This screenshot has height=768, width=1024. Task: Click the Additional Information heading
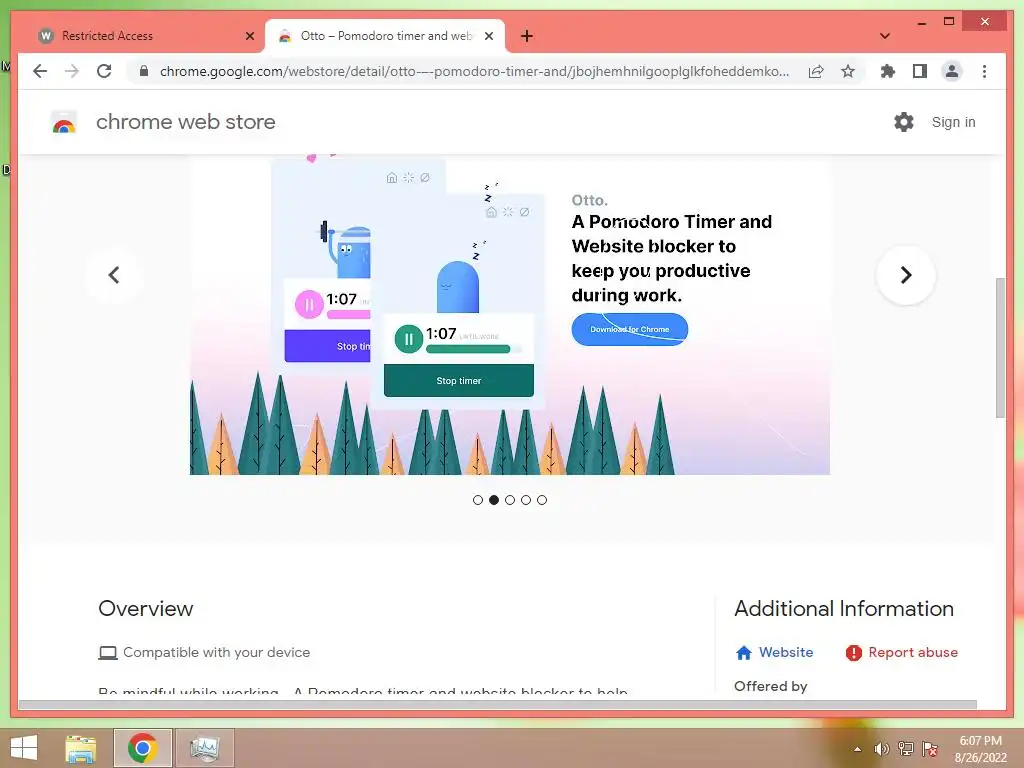point(844,609)
